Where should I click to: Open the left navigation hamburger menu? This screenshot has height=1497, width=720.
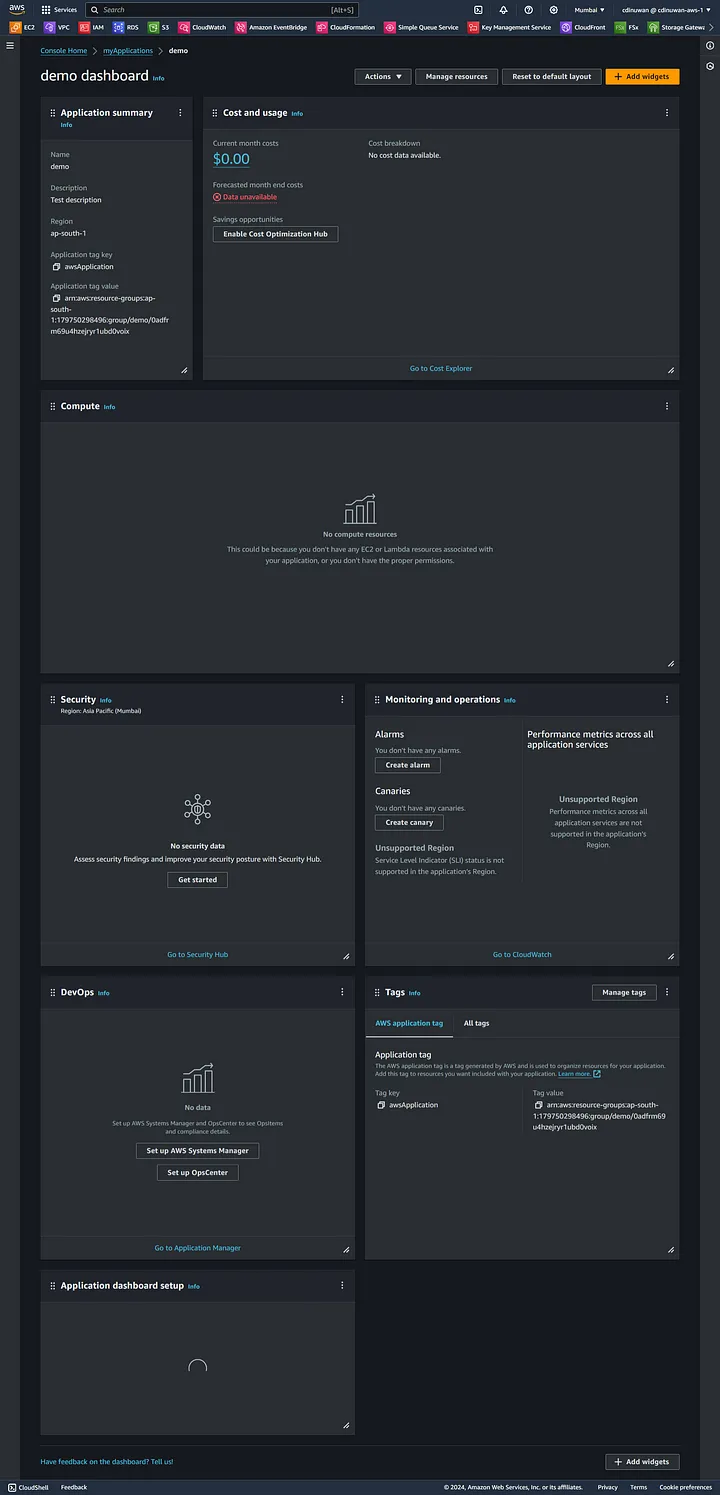pos(10,46)
